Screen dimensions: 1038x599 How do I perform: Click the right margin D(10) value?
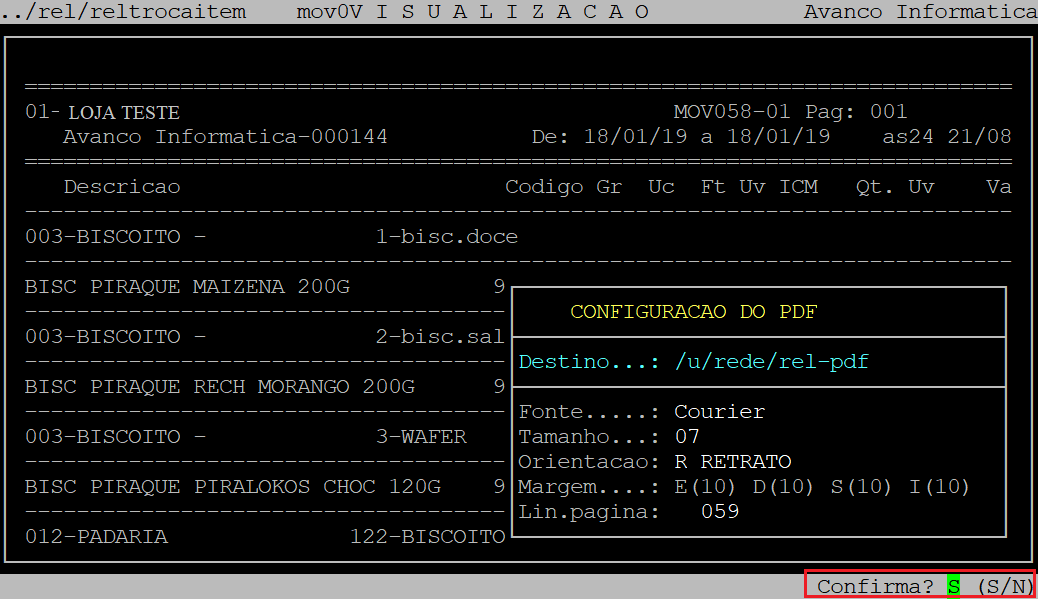coord(783,487)
